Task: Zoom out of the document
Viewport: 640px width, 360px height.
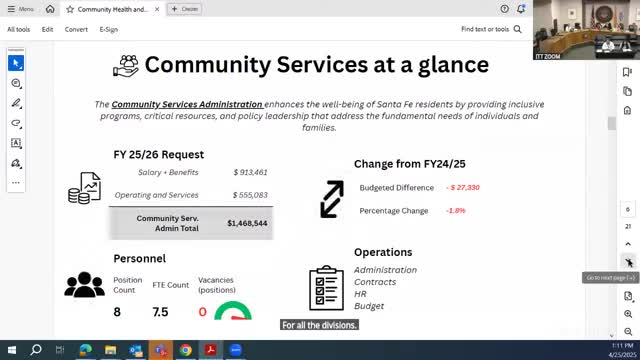Action: (628, 331)
